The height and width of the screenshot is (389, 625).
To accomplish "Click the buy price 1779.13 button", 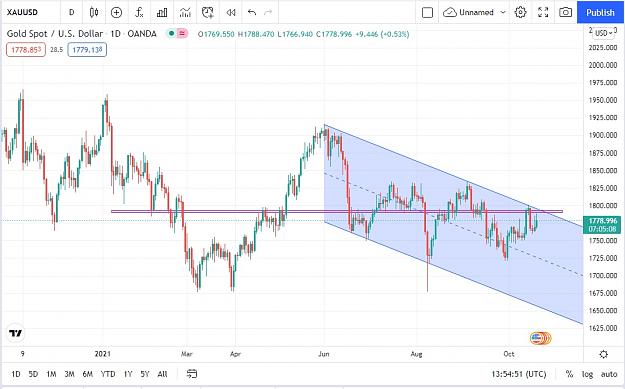I will coord(87,50).
